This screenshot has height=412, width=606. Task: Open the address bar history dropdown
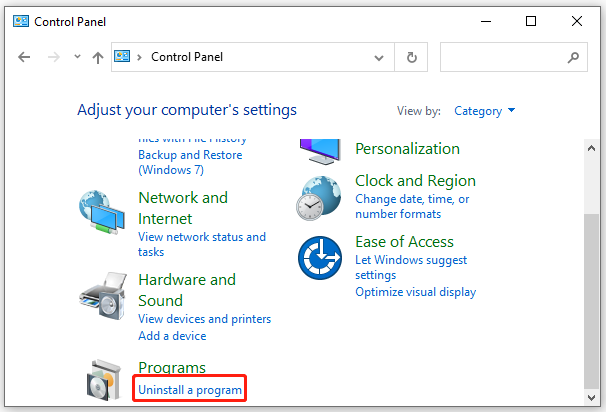coord(379,58)
